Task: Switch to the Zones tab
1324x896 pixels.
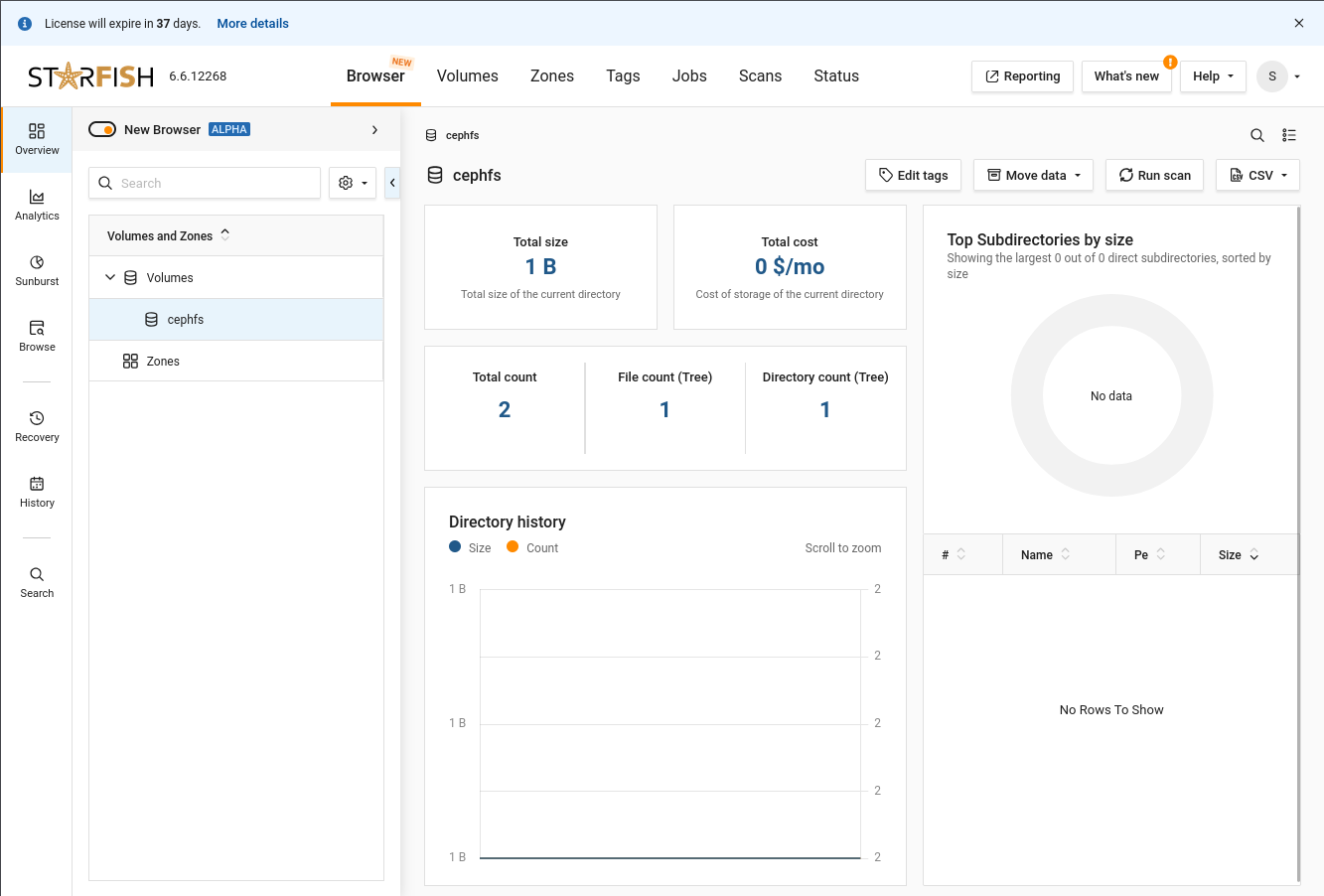Action: (x=552, y=76)
